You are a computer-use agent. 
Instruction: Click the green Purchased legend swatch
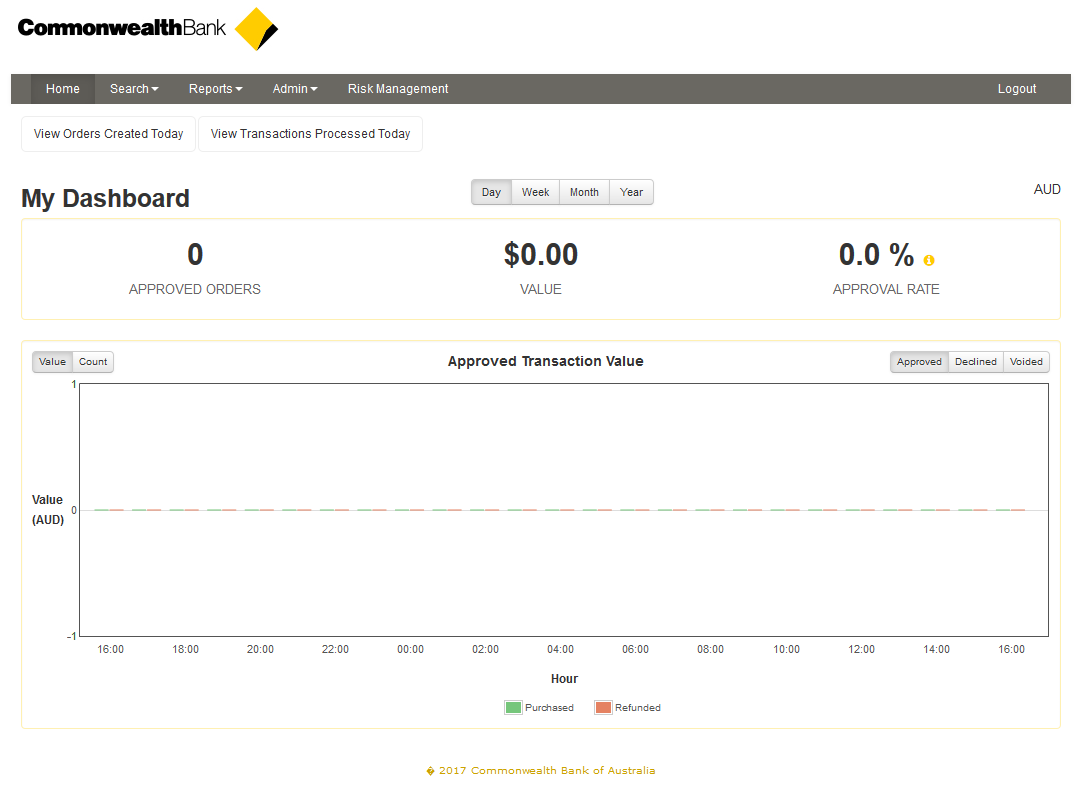pyautogui.click(x=513, y=708)
